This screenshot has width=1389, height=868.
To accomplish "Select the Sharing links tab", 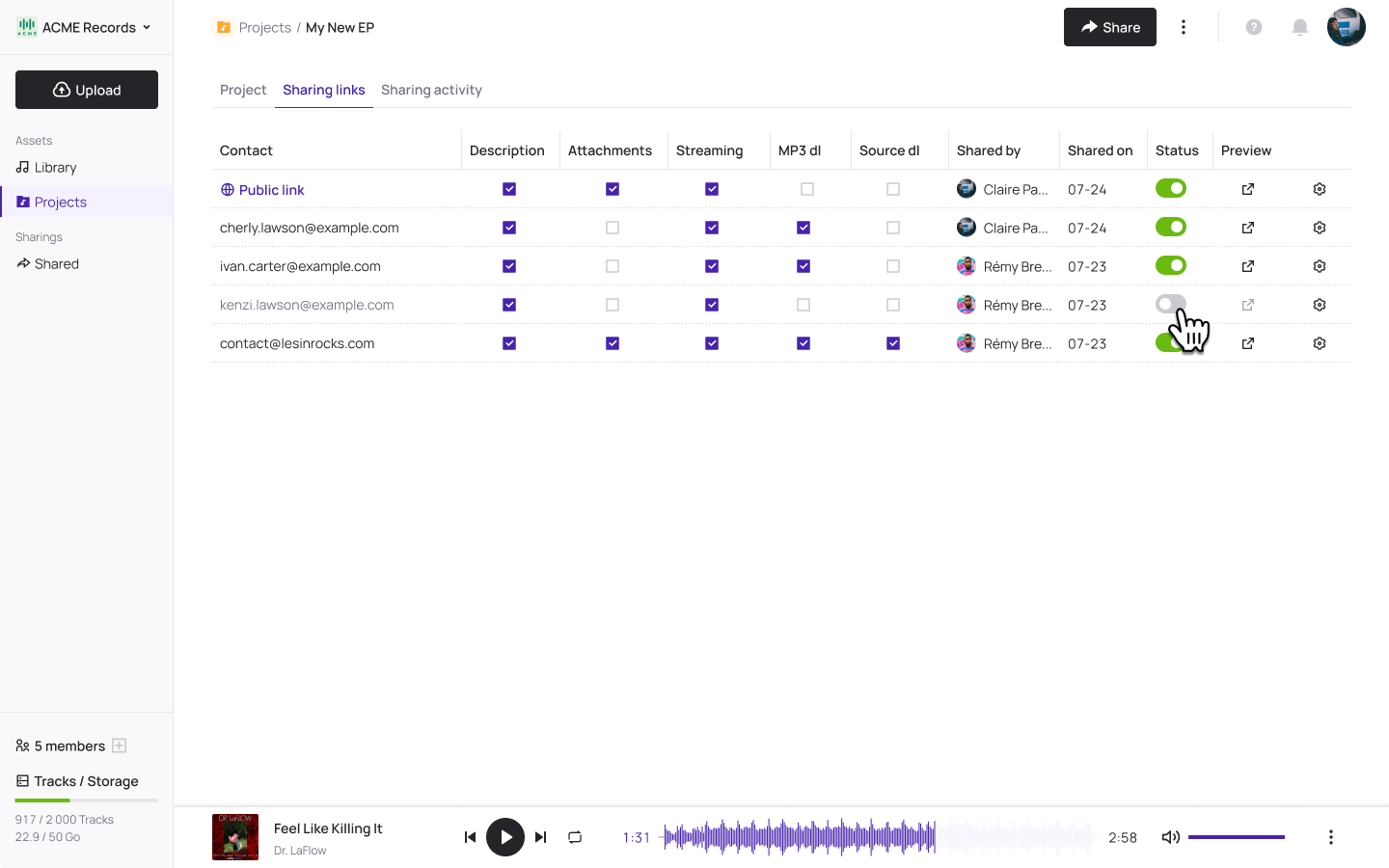I will pos(324,90).
